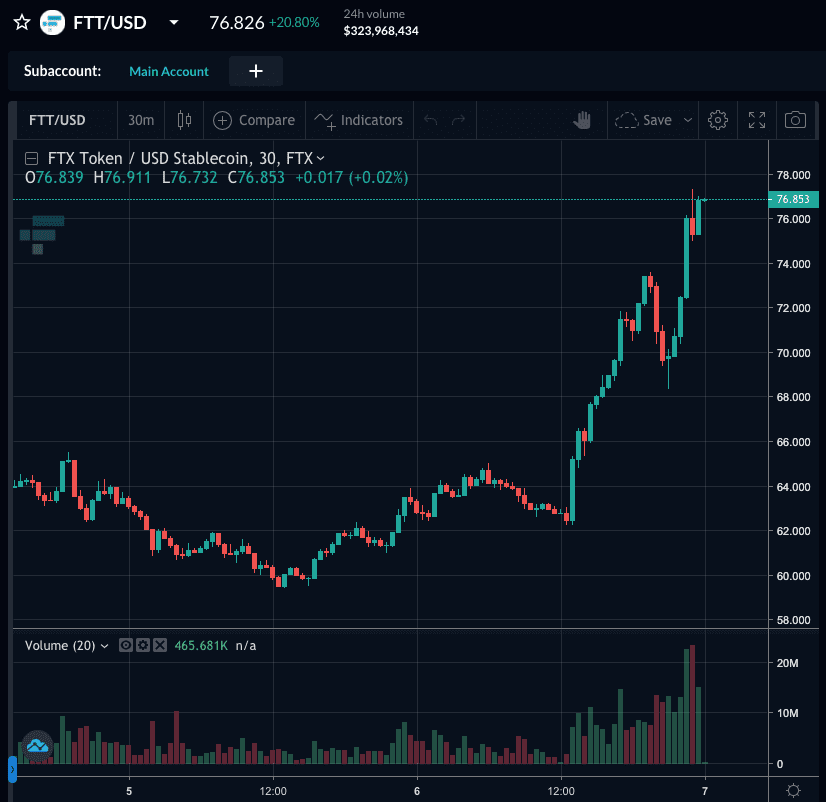The image size is (826, 802).
Task: Enter fullscreen chart mode
Action: (x=757, y=120)
